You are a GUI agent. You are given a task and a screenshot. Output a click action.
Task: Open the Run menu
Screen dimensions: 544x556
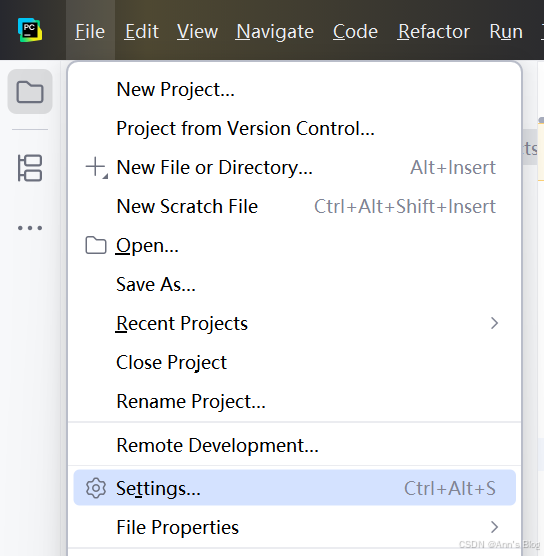point(506,32)
